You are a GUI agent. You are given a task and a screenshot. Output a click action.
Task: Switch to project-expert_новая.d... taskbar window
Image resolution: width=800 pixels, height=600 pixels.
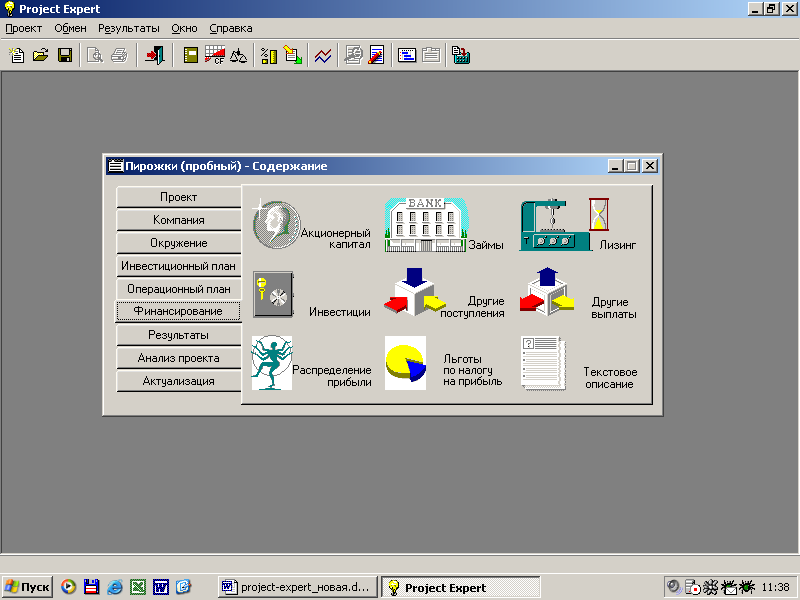pyautogui.click(x=297, y=587)
